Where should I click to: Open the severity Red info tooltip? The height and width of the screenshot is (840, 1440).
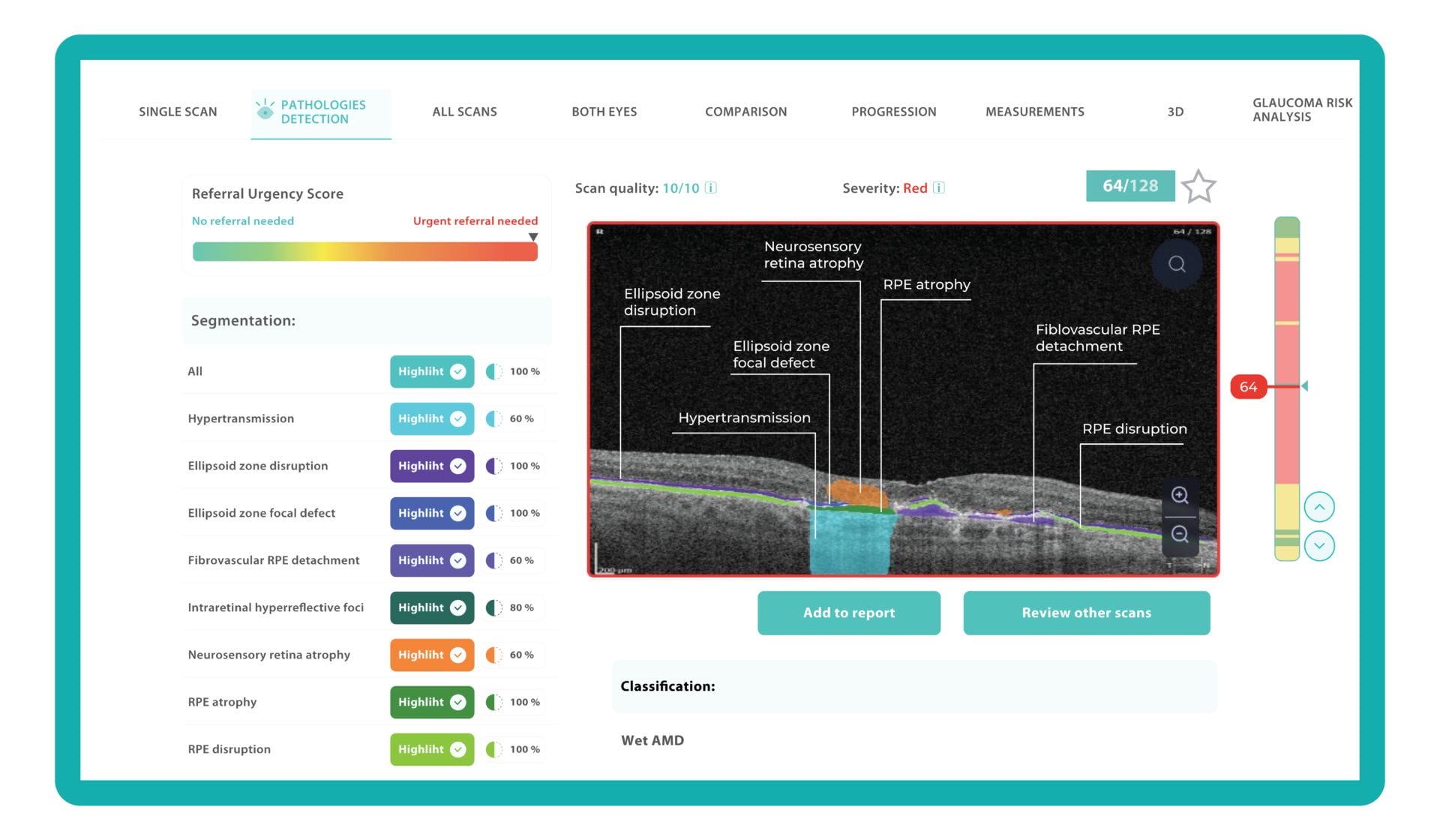pos(939,188)
